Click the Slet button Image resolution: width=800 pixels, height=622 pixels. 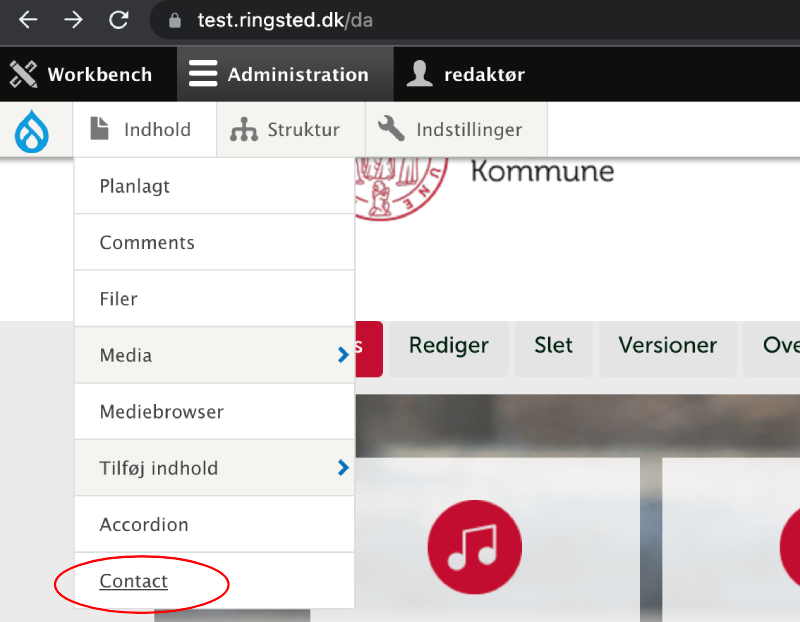tap(553, 346)
